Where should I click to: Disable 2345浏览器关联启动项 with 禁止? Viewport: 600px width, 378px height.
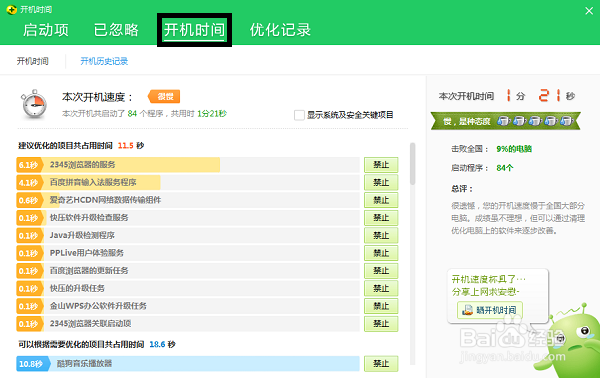381,324
